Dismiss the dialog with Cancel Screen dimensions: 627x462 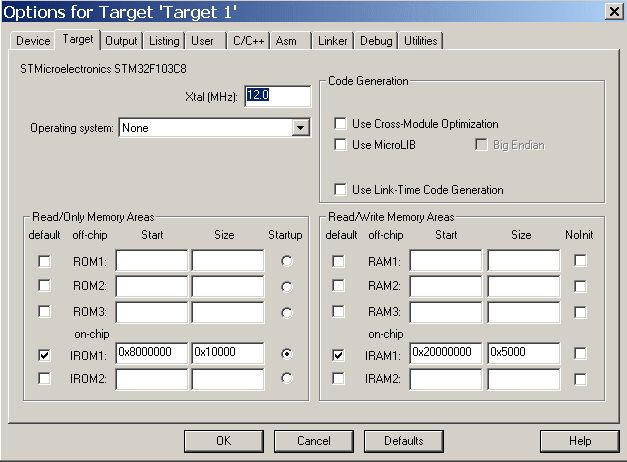(x=314, y=441)
